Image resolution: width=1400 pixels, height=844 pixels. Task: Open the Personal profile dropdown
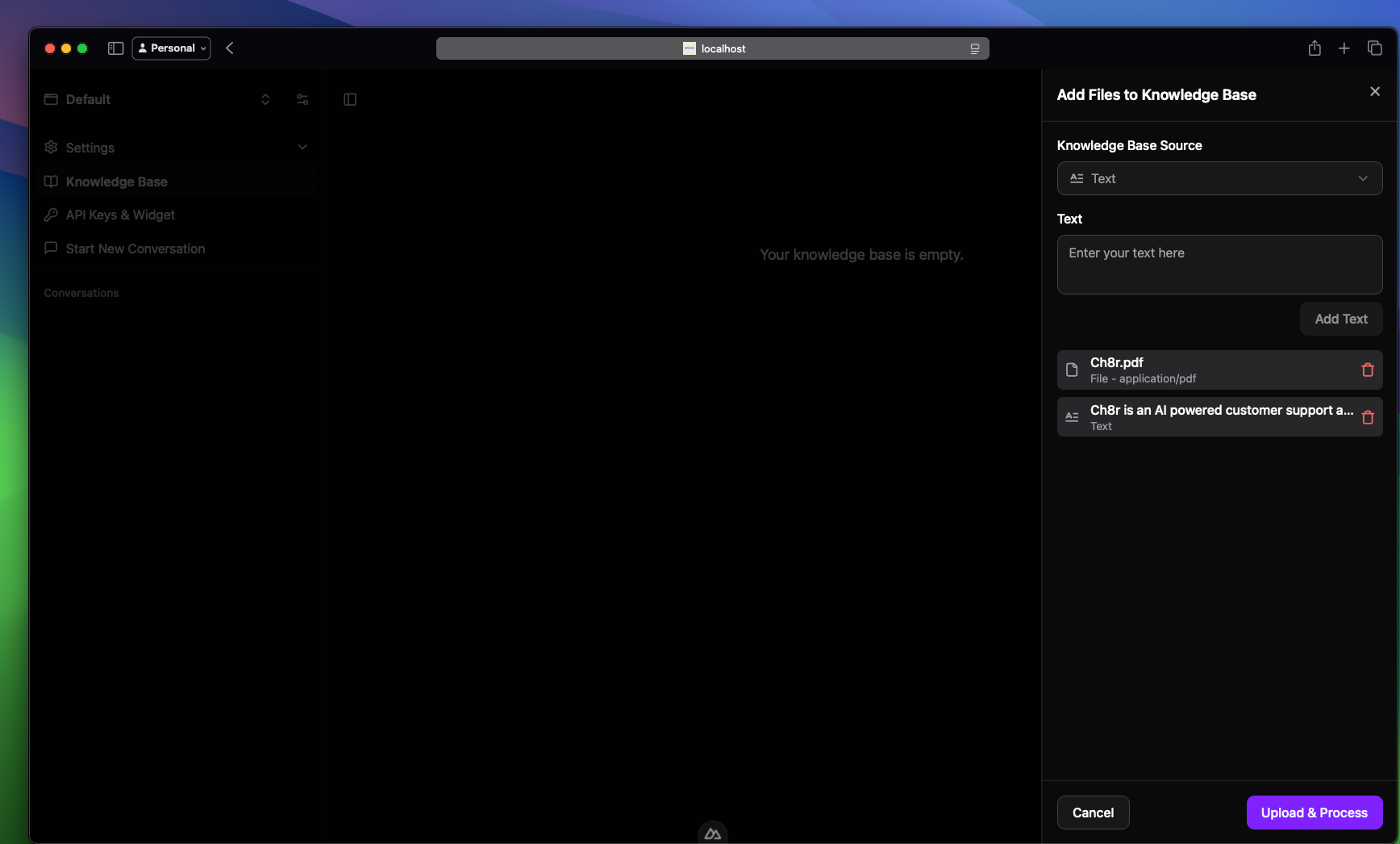(171, 48)
